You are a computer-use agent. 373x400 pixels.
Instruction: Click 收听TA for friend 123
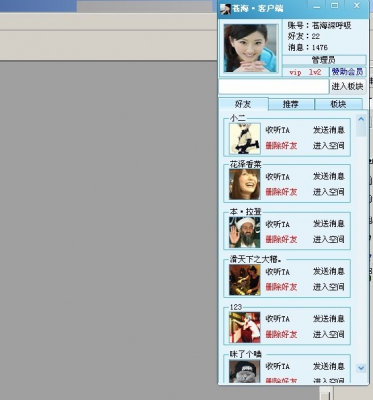pos(278,319)
